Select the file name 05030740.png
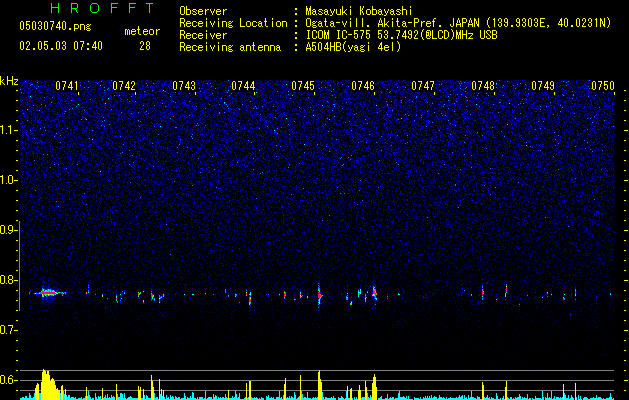This screenshot has width=629, height=400. [55, 26]
